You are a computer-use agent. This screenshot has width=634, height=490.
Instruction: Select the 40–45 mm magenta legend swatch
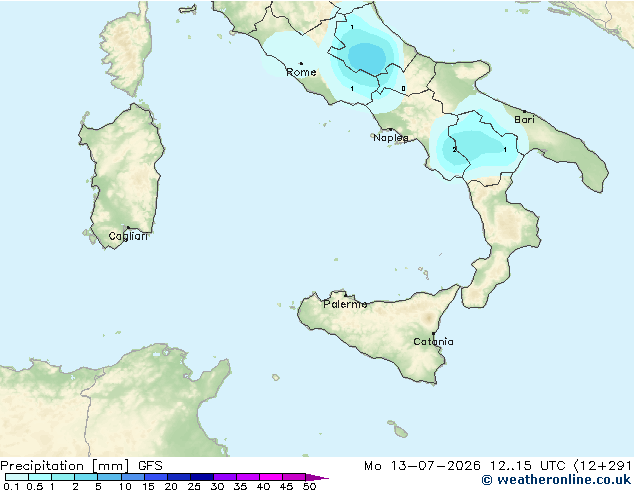pos(271,477)
